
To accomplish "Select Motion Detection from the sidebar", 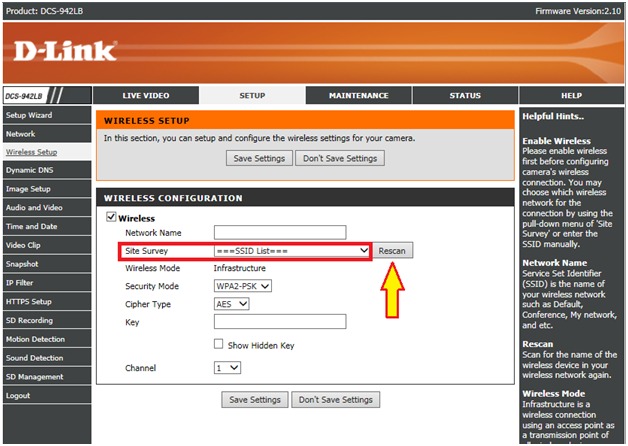I will (x=35, y=339).
